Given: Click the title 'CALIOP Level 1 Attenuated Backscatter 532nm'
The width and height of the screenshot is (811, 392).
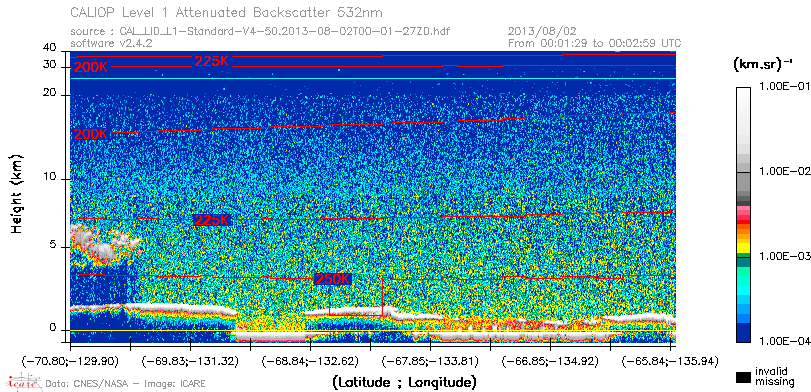Looking at the screenshot, I should (227, 12).
